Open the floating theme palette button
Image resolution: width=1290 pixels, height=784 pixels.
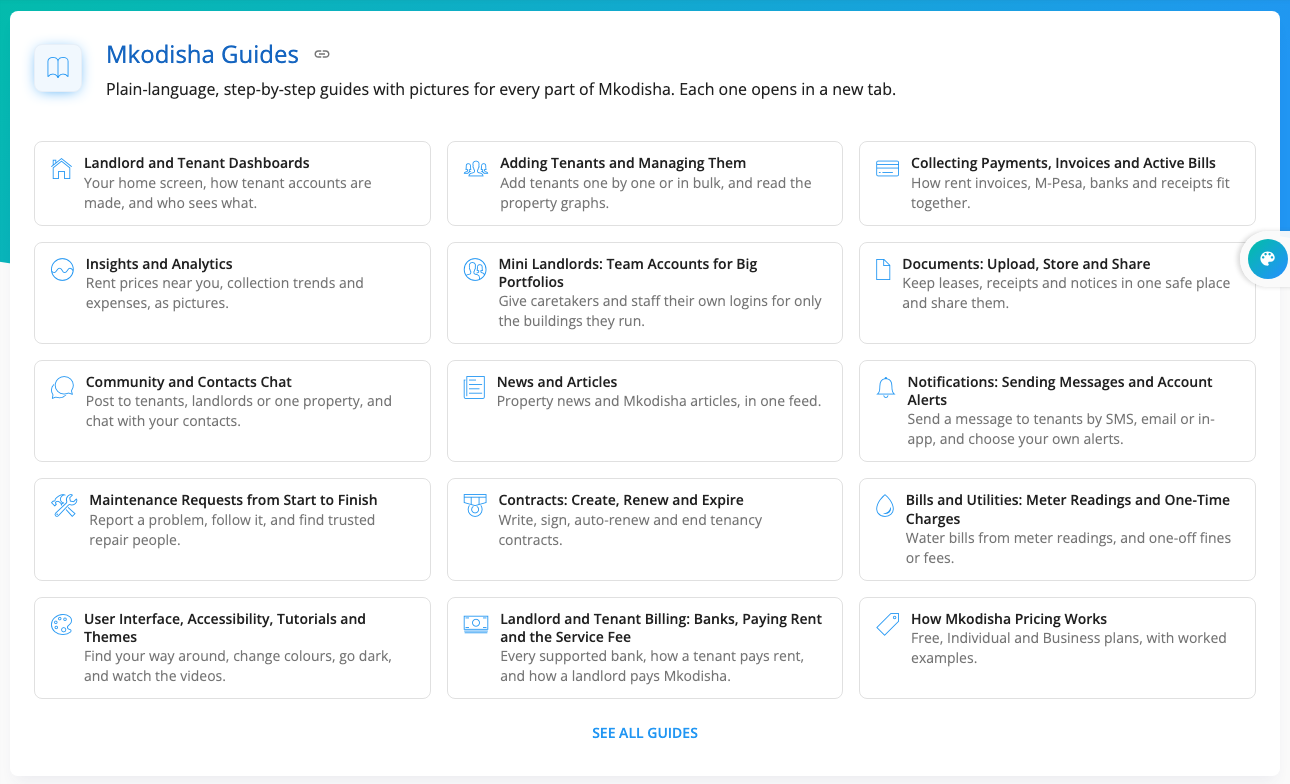pos(1267,260)
